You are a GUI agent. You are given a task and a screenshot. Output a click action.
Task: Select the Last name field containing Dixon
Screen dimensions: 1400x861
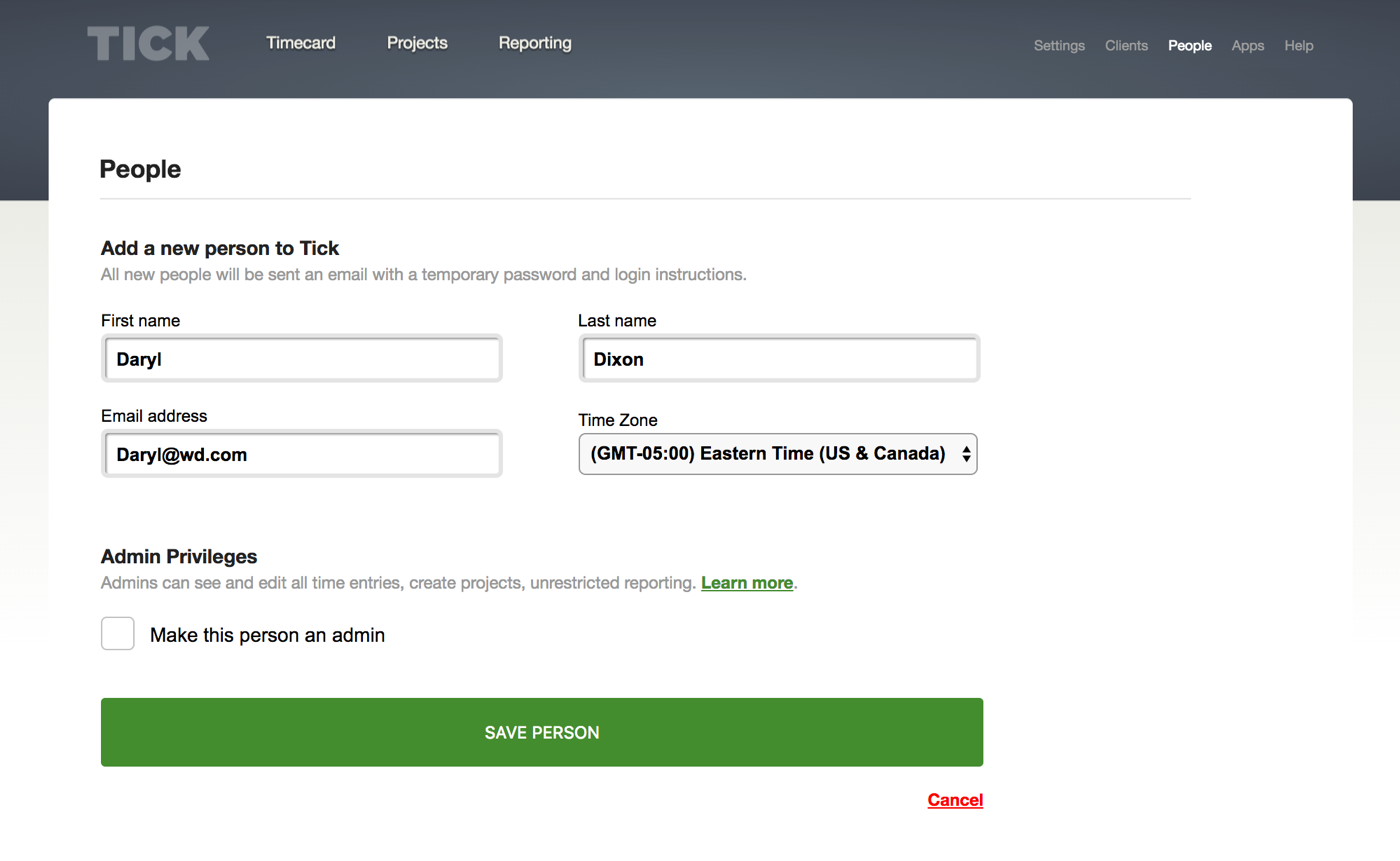click(x=778, y=357)
